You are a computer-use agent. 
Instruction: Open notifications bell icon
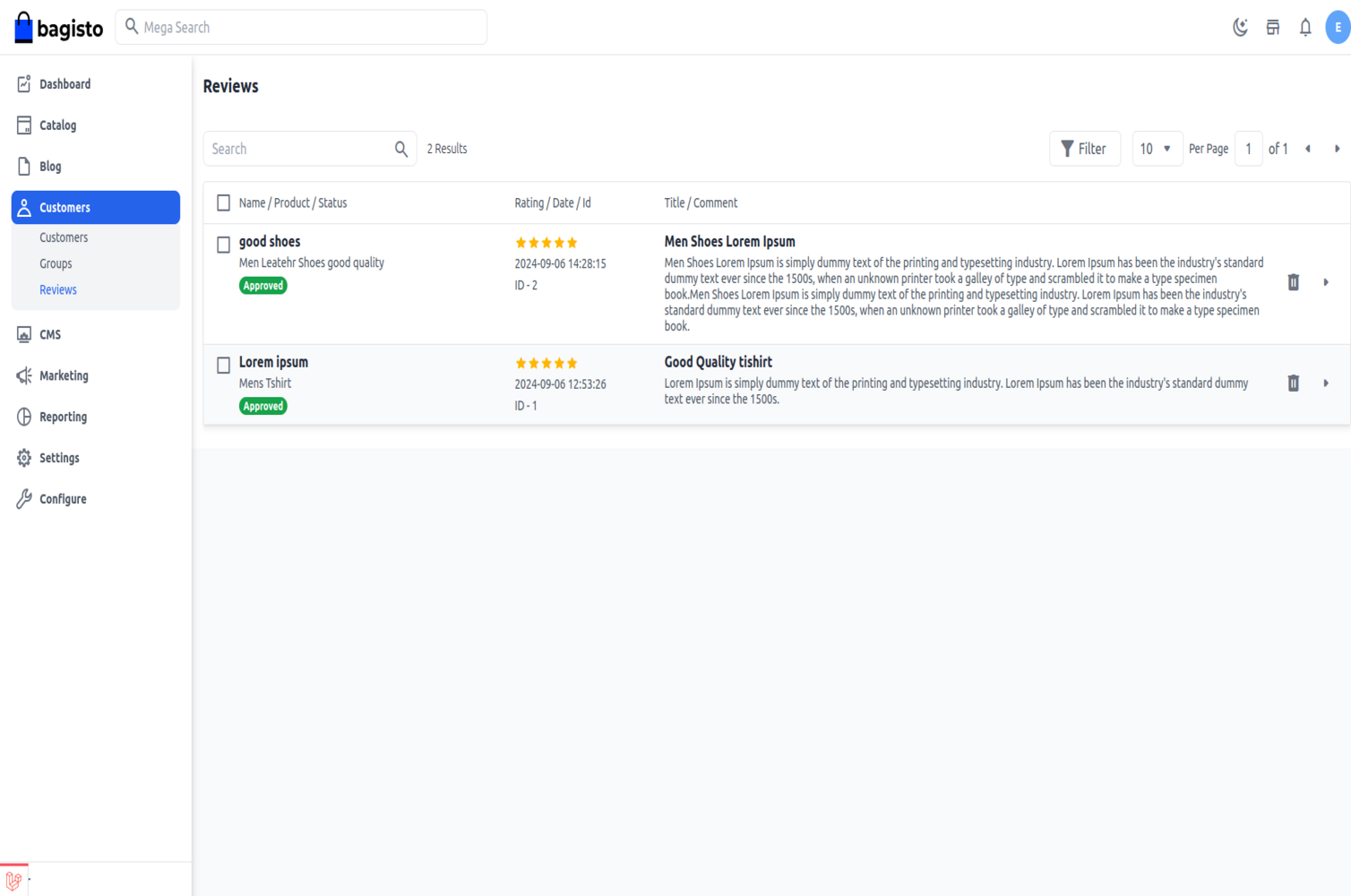pos(1305,27)
